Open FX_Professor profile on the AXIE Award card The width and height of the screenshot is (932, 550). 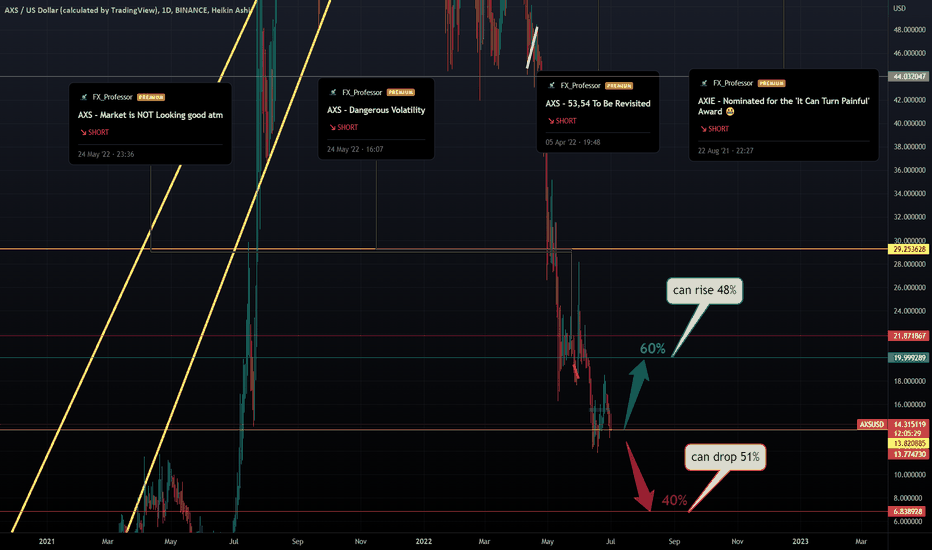[733, 83]
